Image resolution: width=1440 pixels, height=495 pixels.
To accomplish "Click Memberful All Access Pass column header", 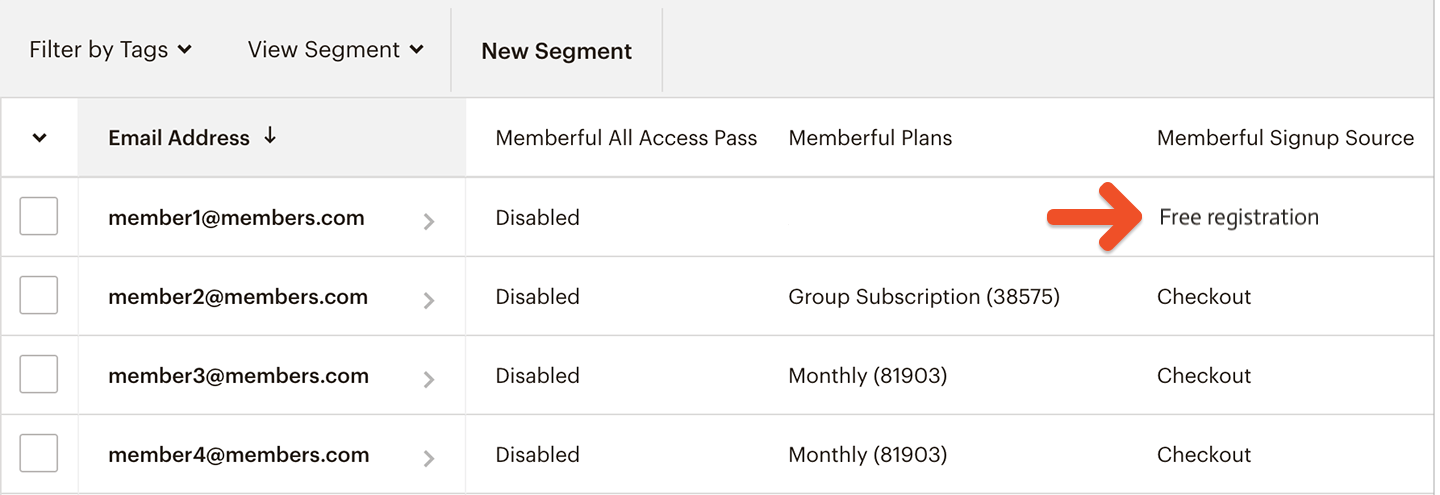I will (626, 138).
